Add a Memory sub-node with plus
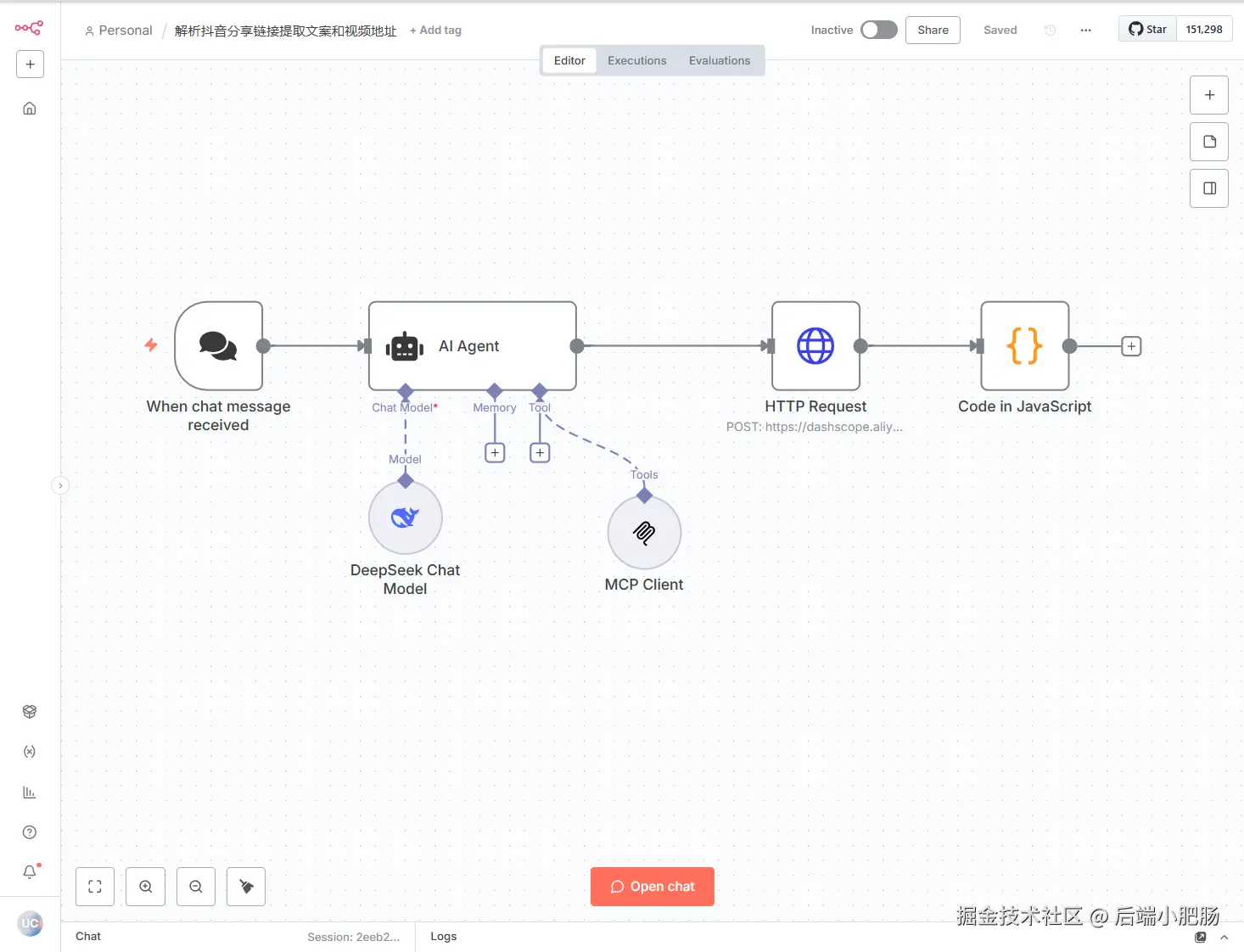 click(x=495, y=453)
